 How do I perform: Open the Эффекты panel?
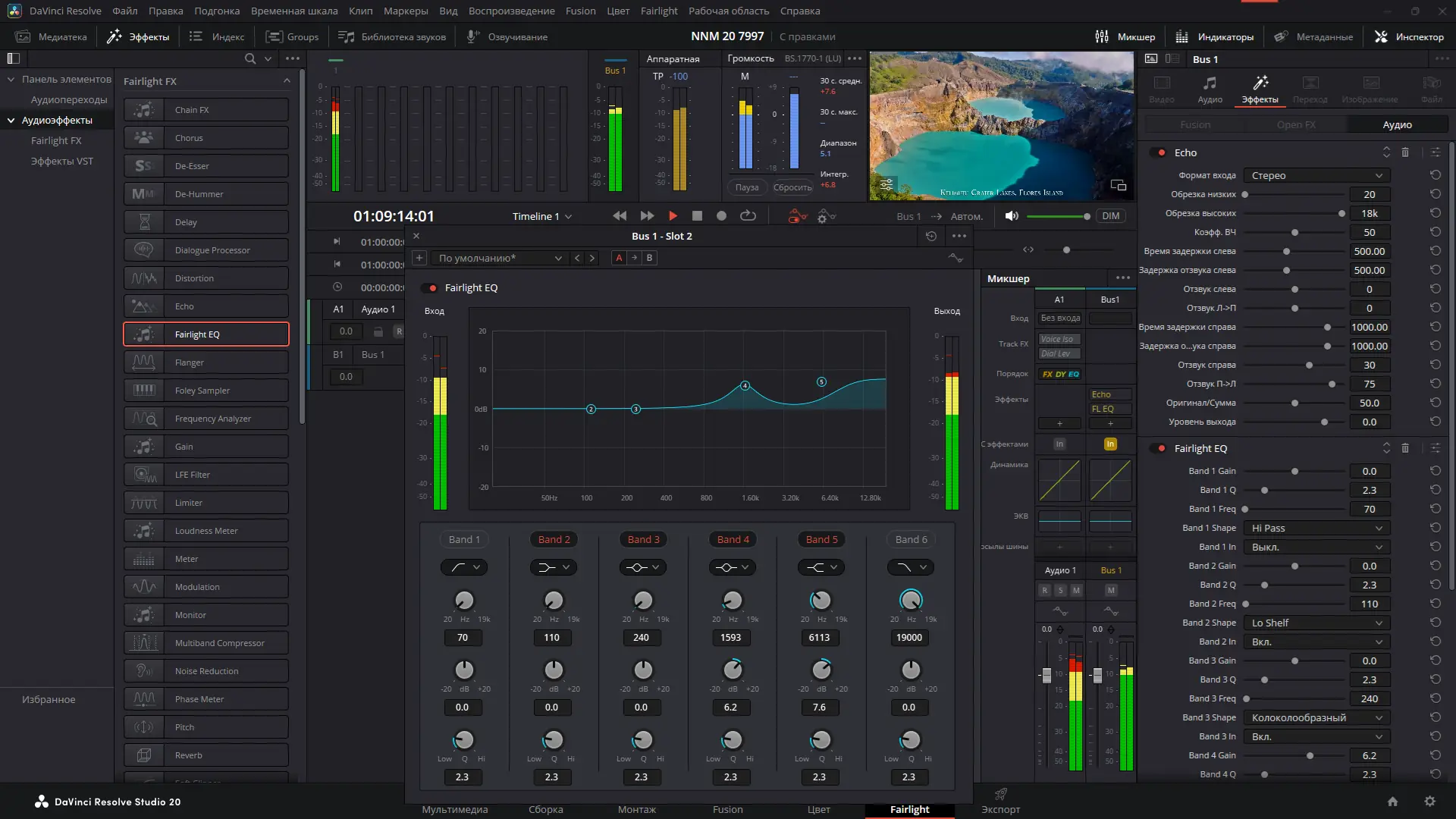[139, 36]
